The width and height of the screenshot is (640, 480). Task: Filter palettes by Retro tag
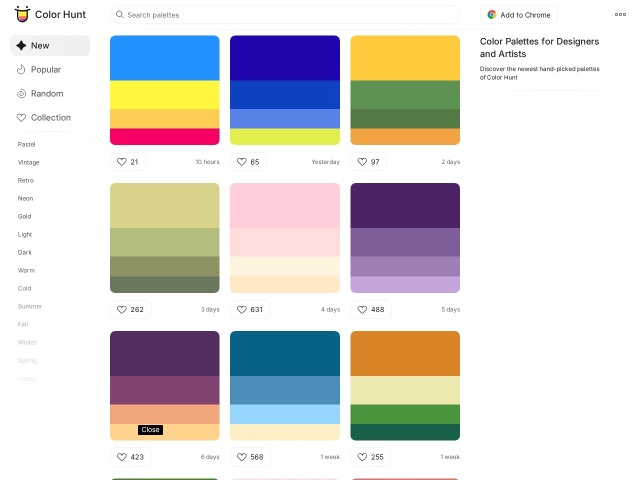click(x=26, y=180)
